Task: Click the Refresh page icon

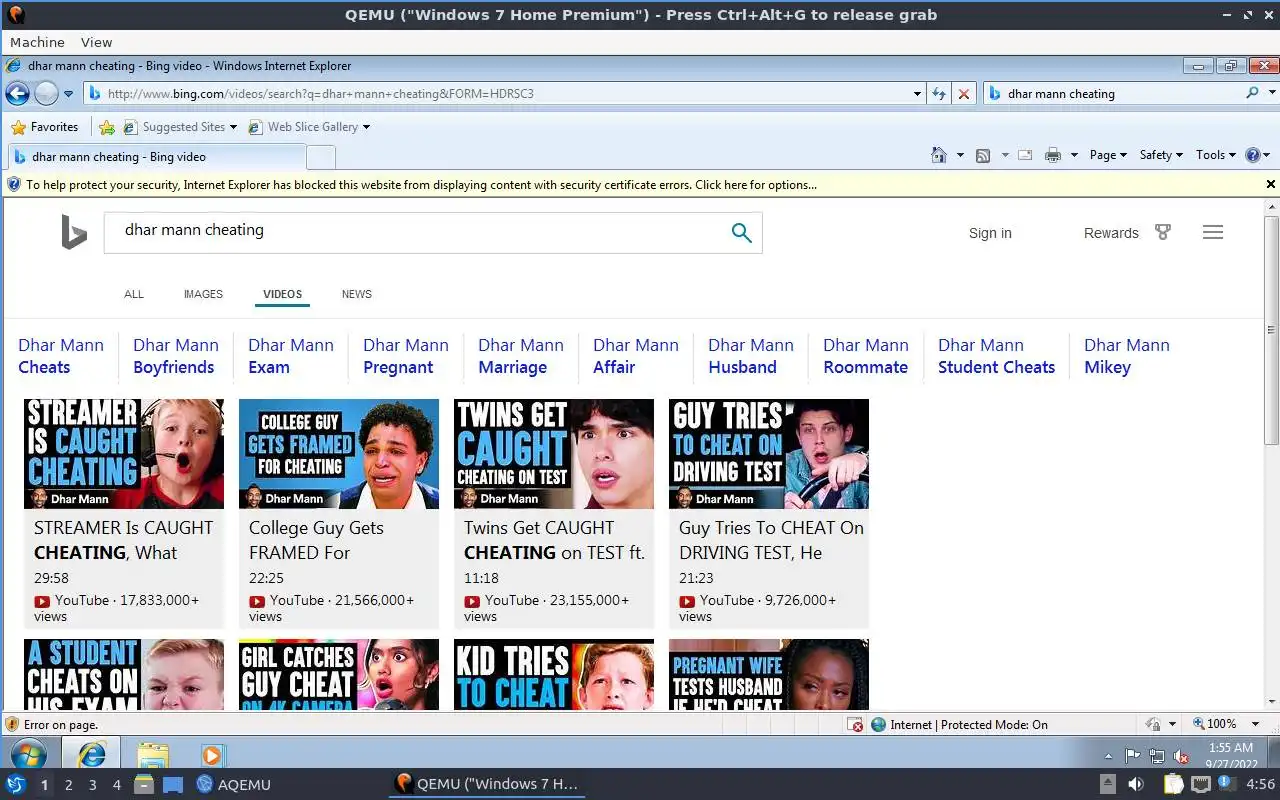Action: (939, 94)
